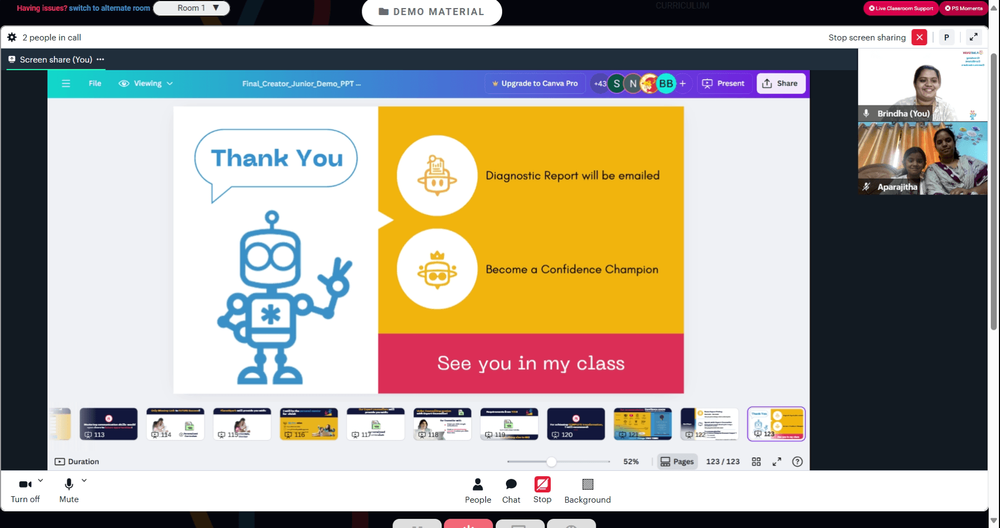Click Live Classroom Support button
This screenshot has width=1000, height=528.
pyautogui.click(x=901, y=8)
